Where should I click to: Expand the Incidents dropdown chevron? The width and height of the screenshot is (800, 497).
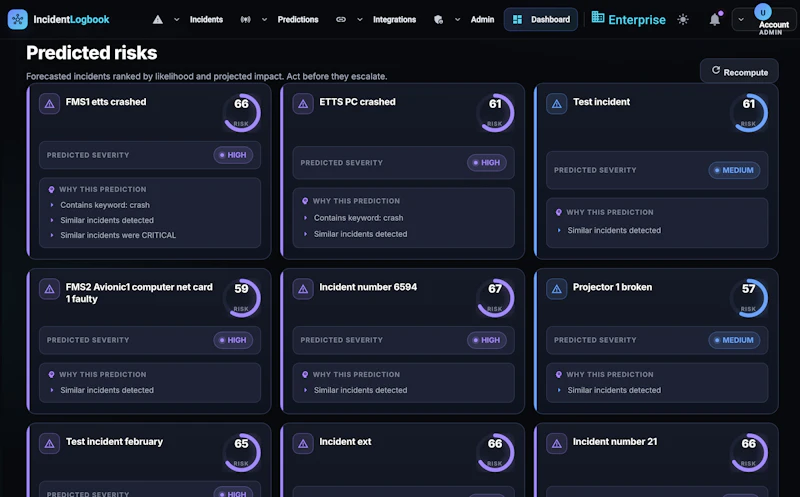tap(177, 19)
